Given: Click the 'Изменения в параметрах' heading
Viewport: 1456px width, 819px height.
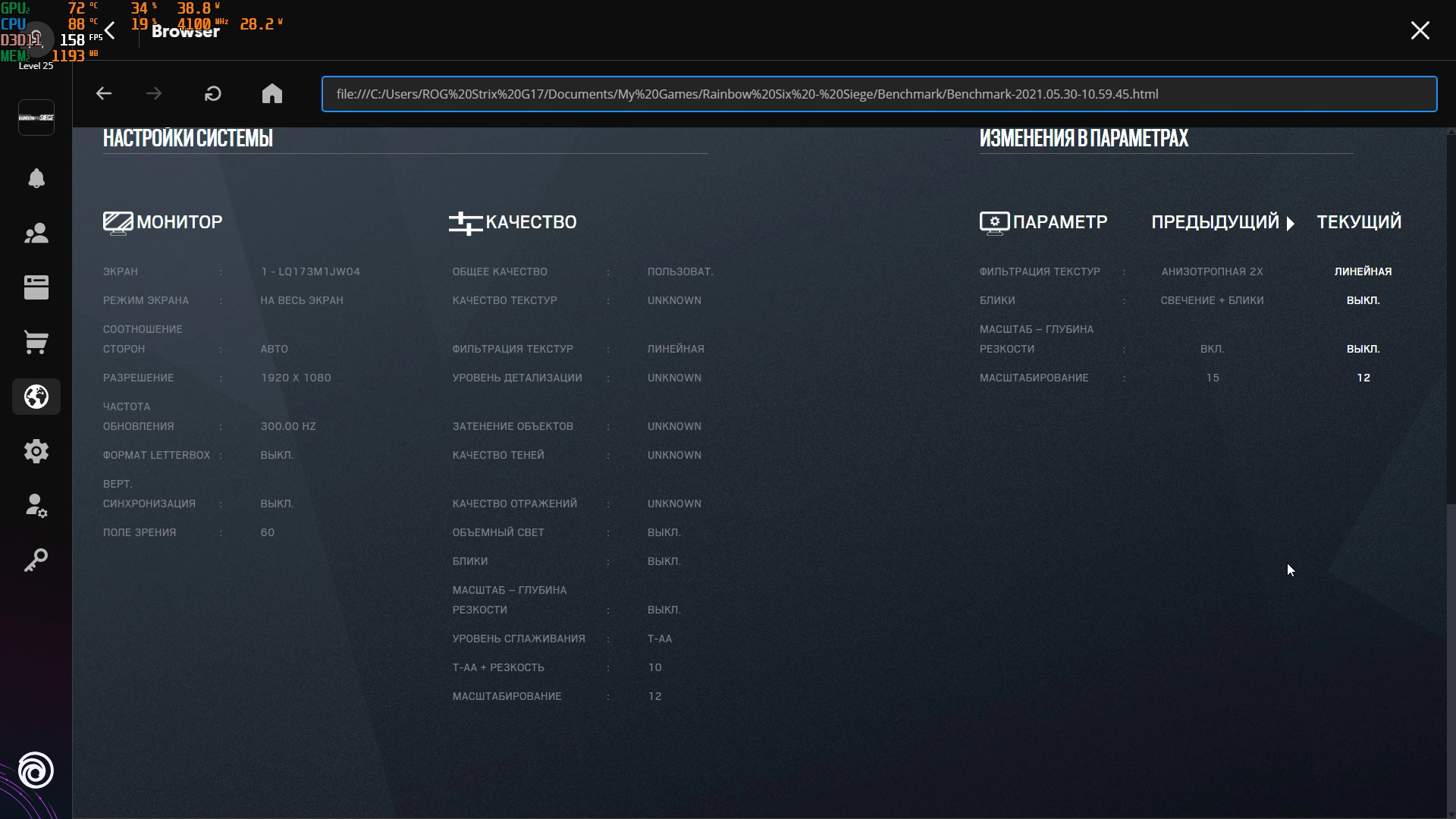Looking at the screenshot, I should click(1084, 139).
